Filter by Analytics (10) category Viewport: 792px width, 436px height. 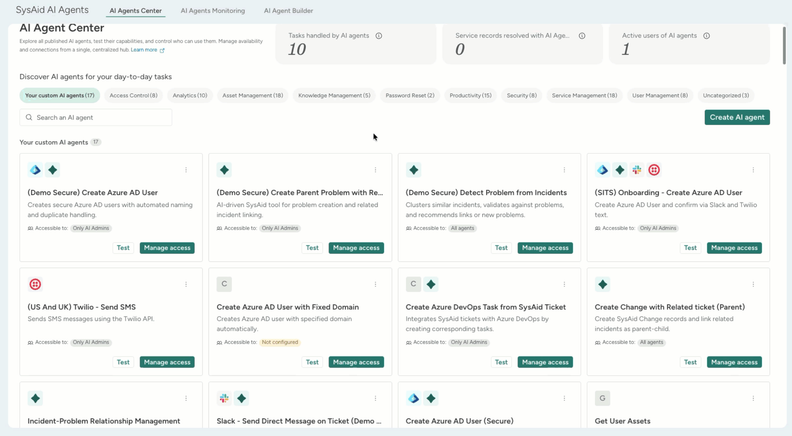point(190,95)
